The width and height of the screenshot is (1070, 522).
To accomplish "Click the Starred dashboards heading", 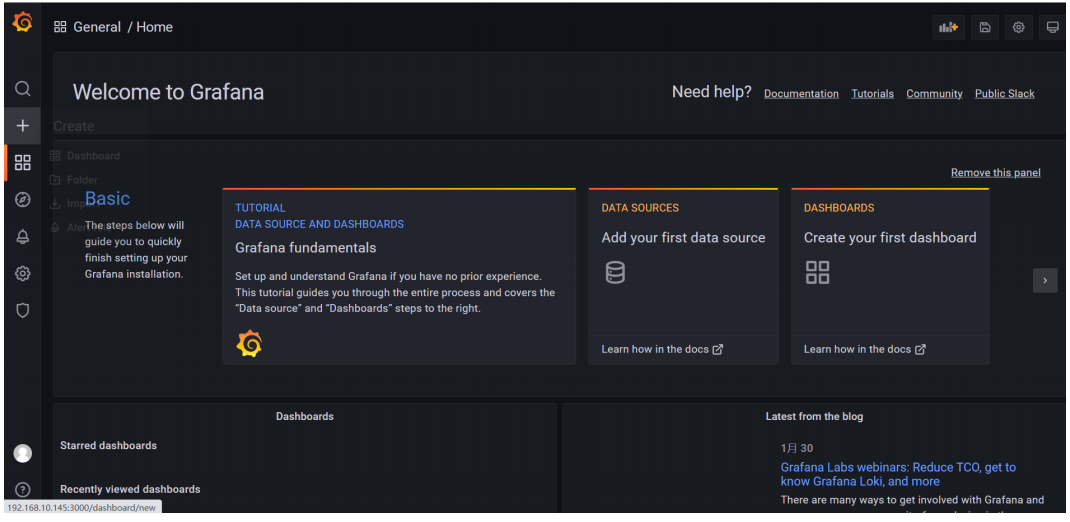I will 109,446.
